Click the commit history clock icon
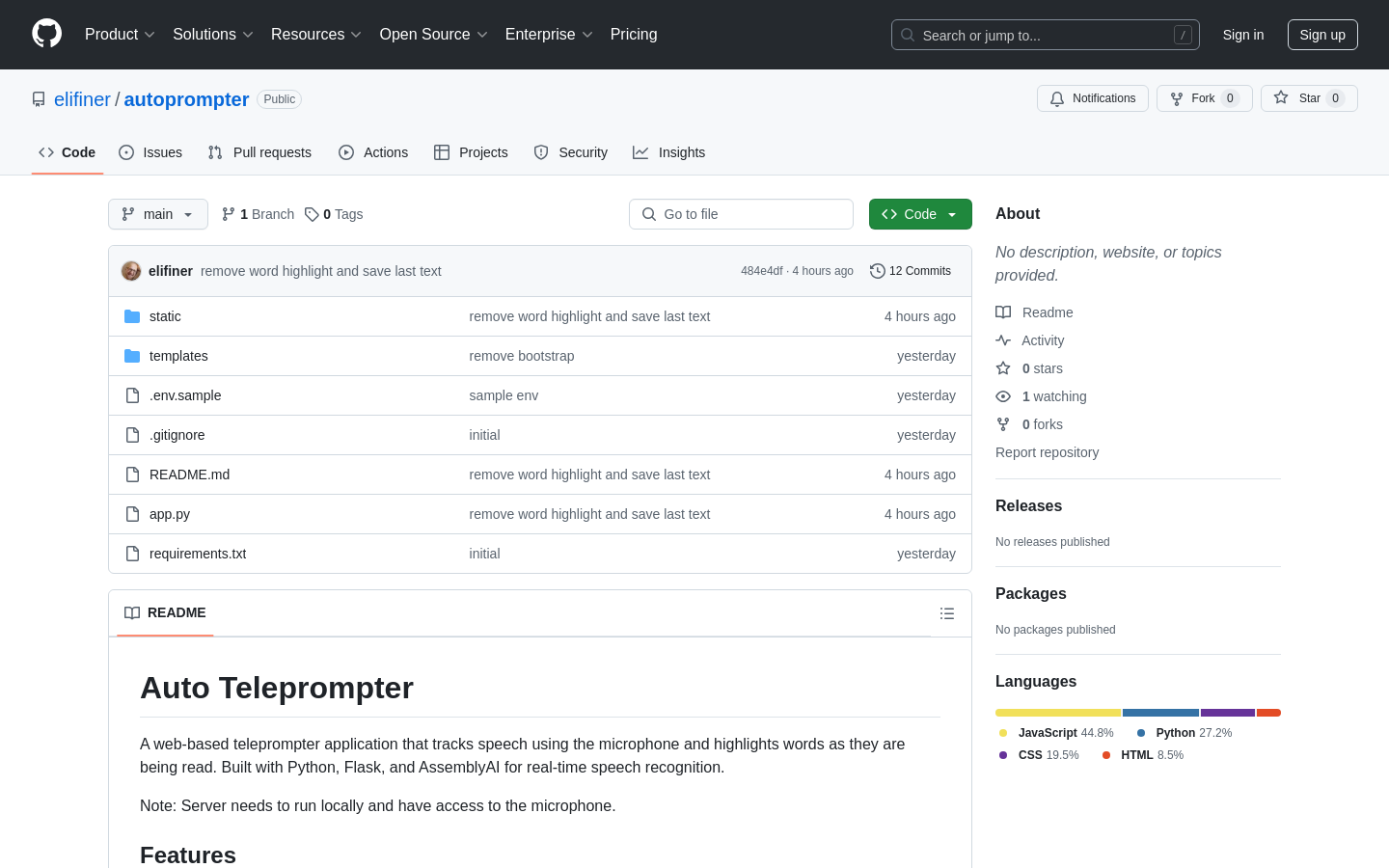Viewport: 1389px width, 868px height. tap(878, 271)
